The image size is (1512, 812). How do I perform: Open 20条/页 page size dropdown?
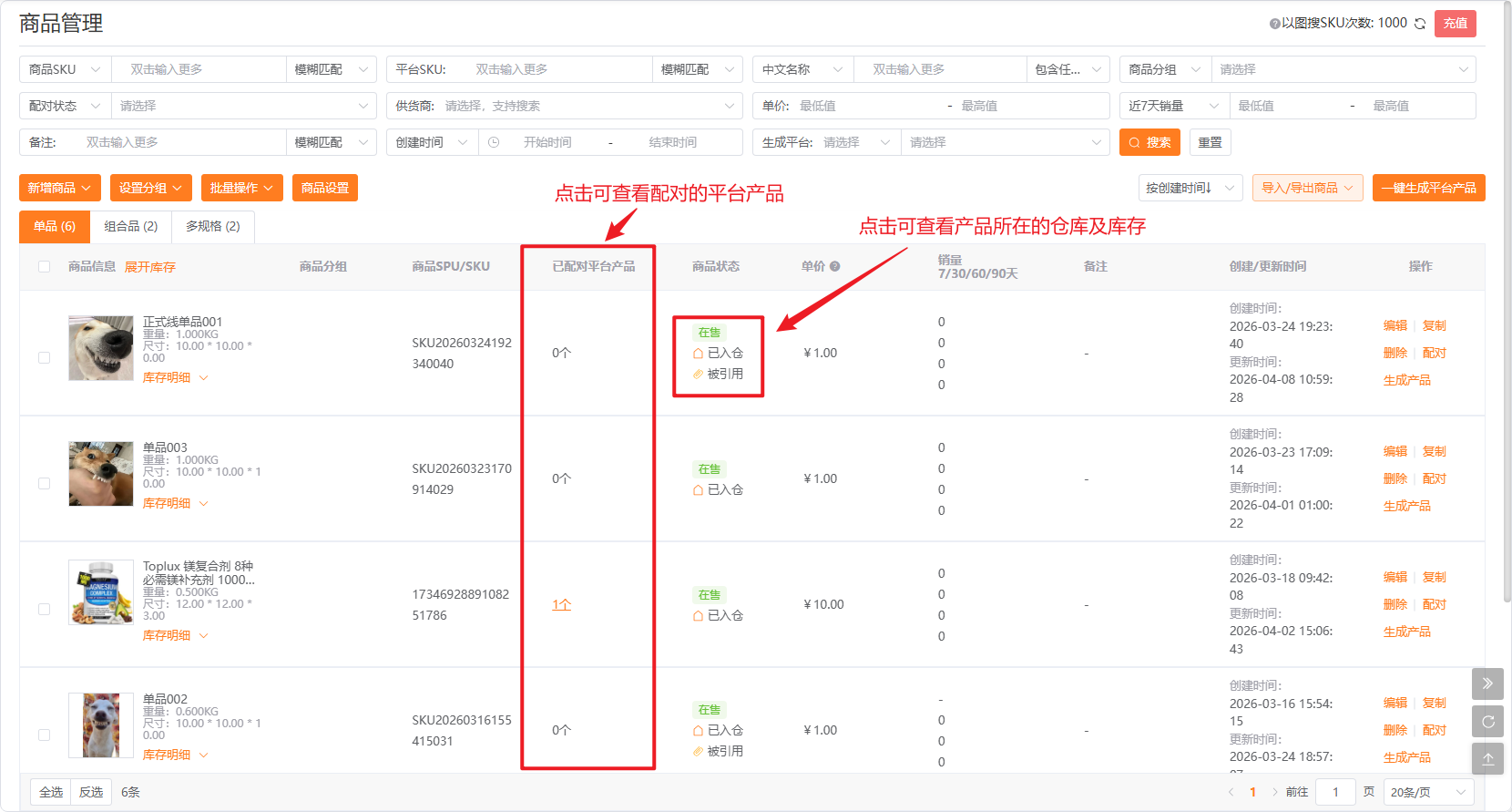coord(1429,792)
